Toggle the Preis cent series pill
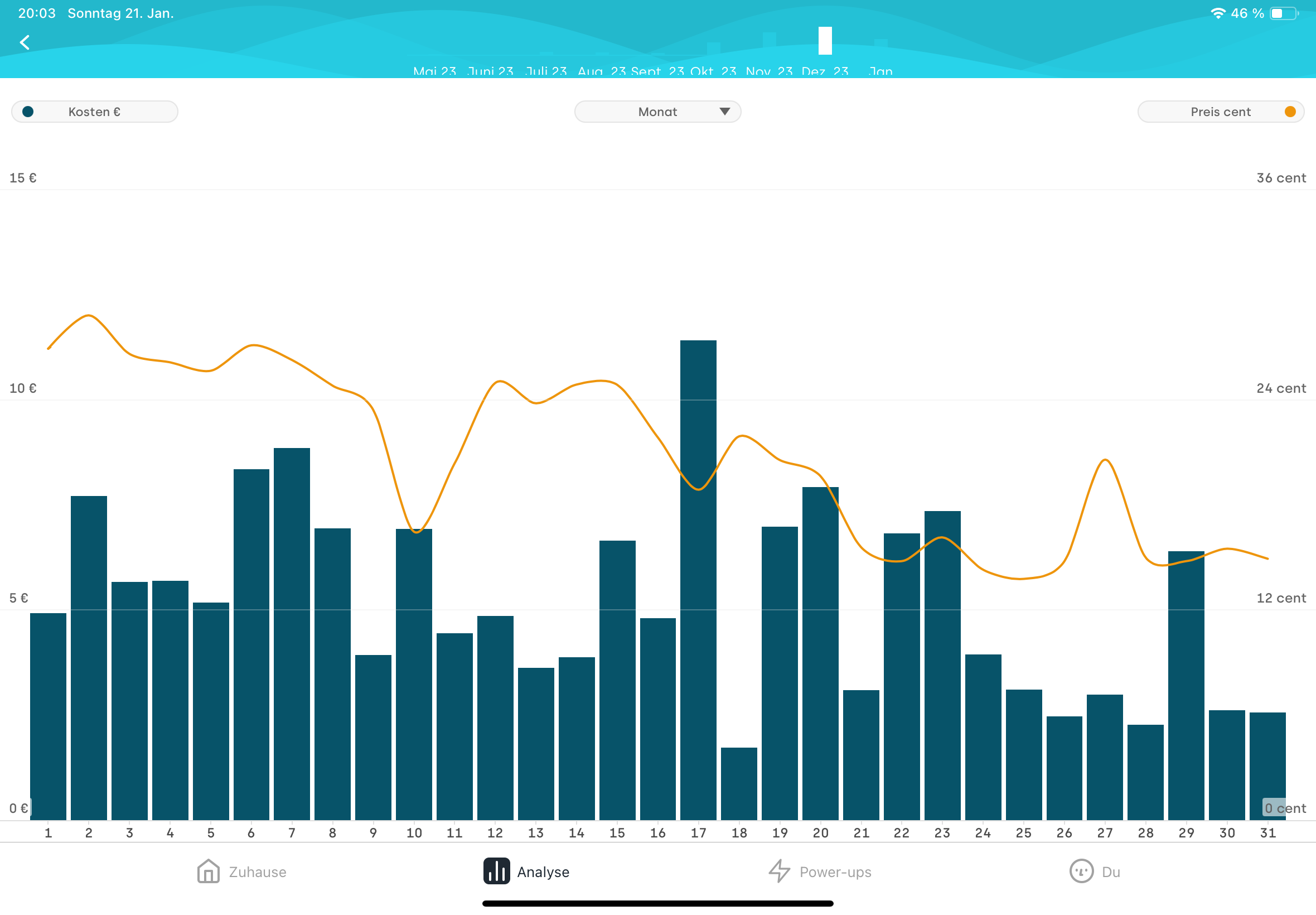Screen dimensions: 1316x915 [x=1220, y=112]
